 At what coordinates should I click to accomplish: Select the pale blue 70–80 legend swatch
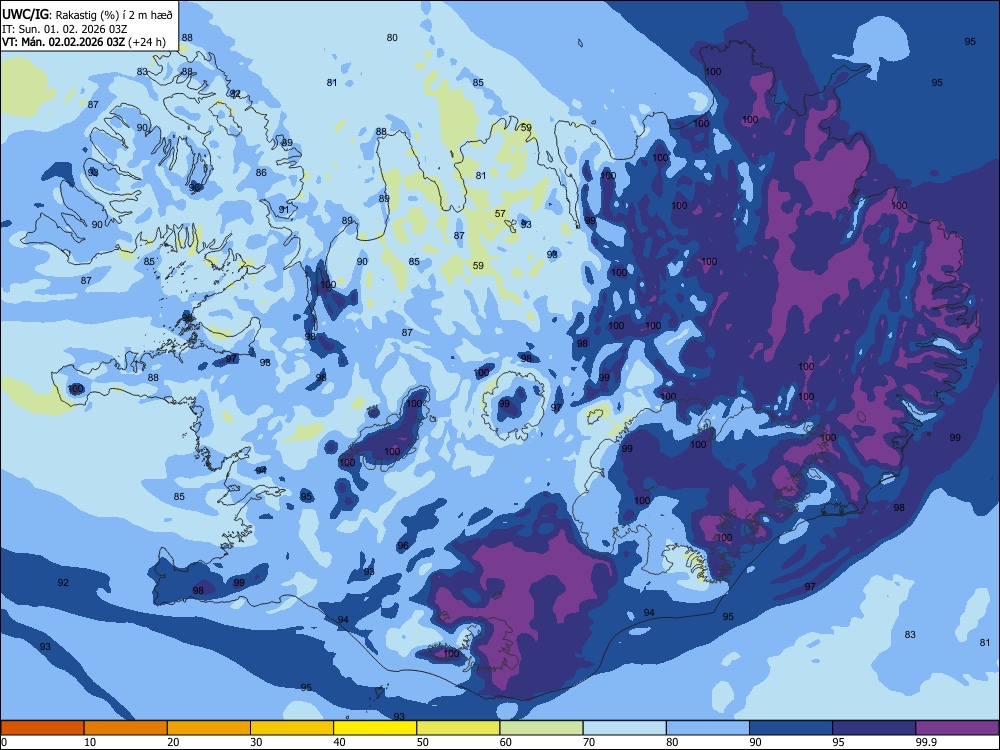click(x=624, y=728)
